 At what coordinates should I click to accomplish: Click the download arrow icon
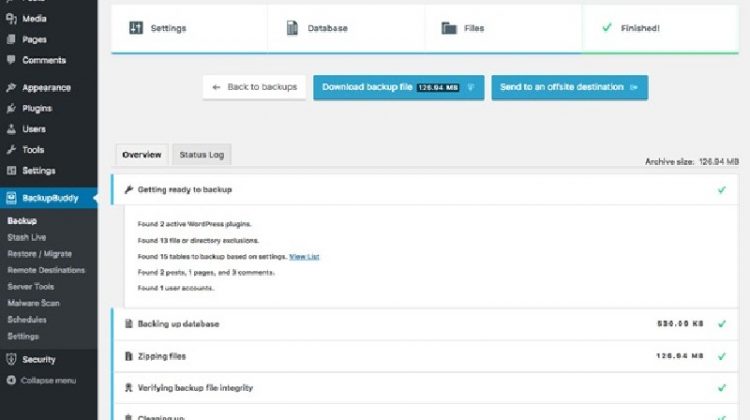click(x=471, y=87)
